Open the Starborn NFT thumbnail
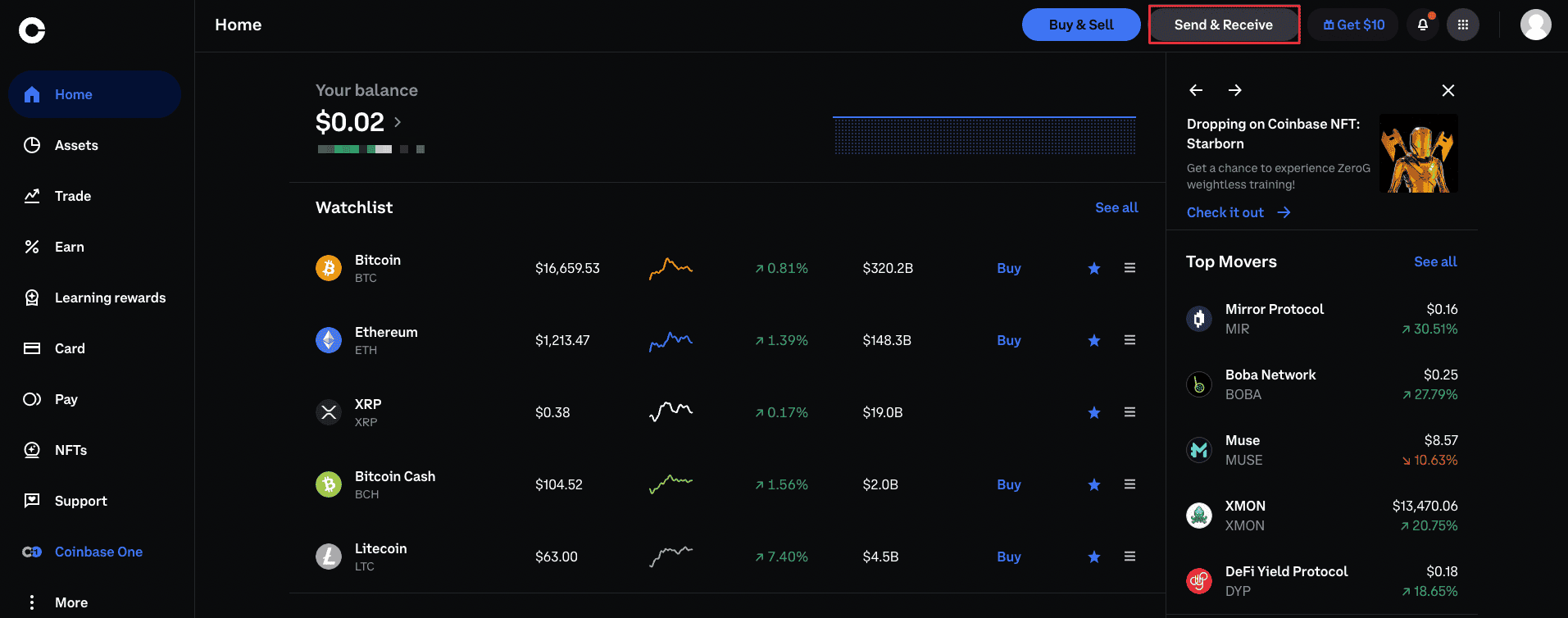This screenshot has height=618, width=1568. point(1419,153)
